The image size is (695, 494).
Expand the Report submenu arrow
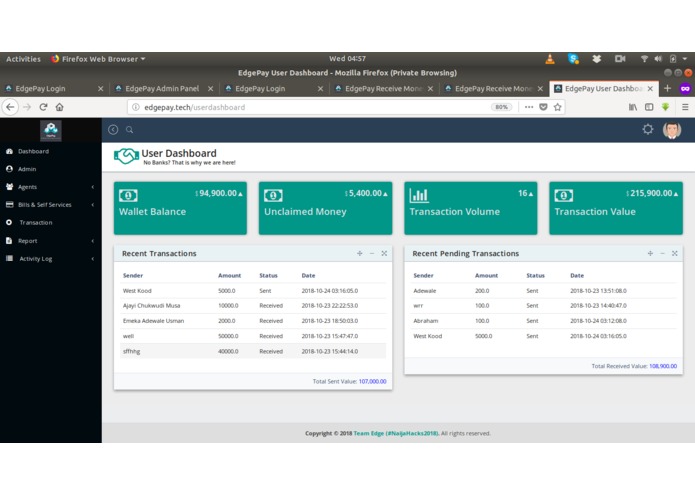pyautogui.click(x=93, y=241)
